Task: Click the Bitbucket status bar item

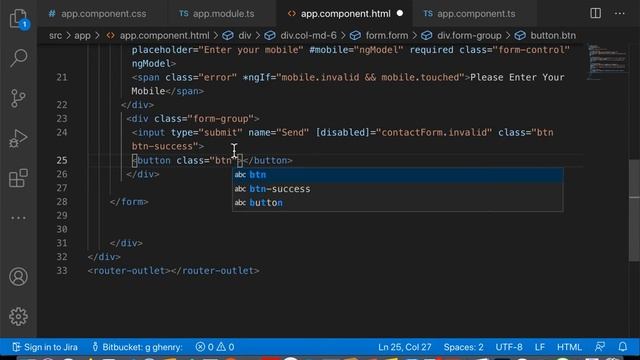Action: [x=137, y=347]
